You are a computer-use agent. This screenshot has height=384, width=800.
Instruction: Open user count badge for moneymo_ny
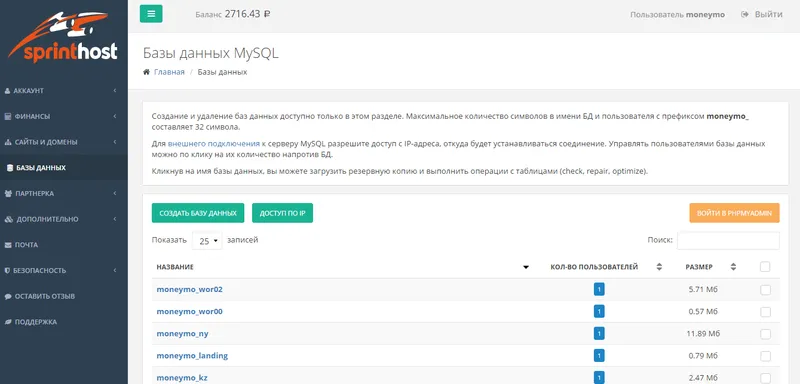pos(599,334)
